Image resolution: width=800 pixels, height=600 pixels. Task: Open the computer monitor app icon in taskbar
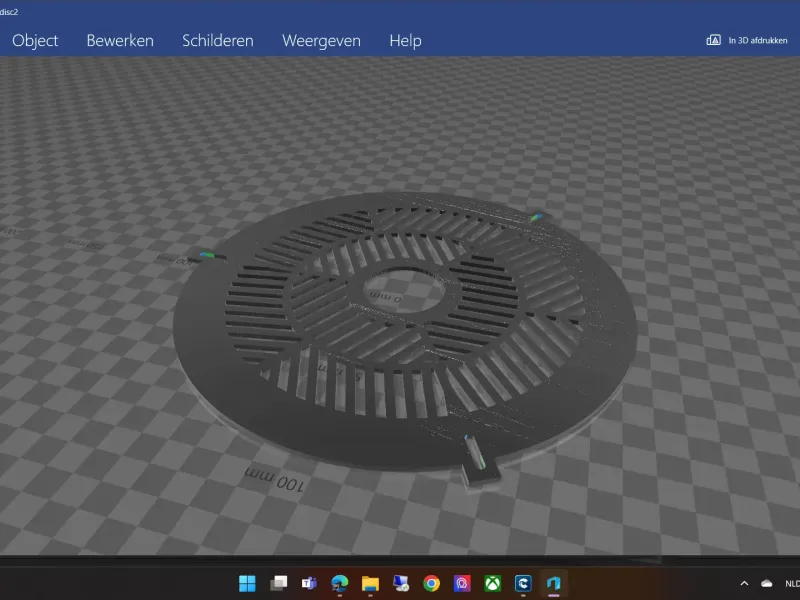pos(401,583)
